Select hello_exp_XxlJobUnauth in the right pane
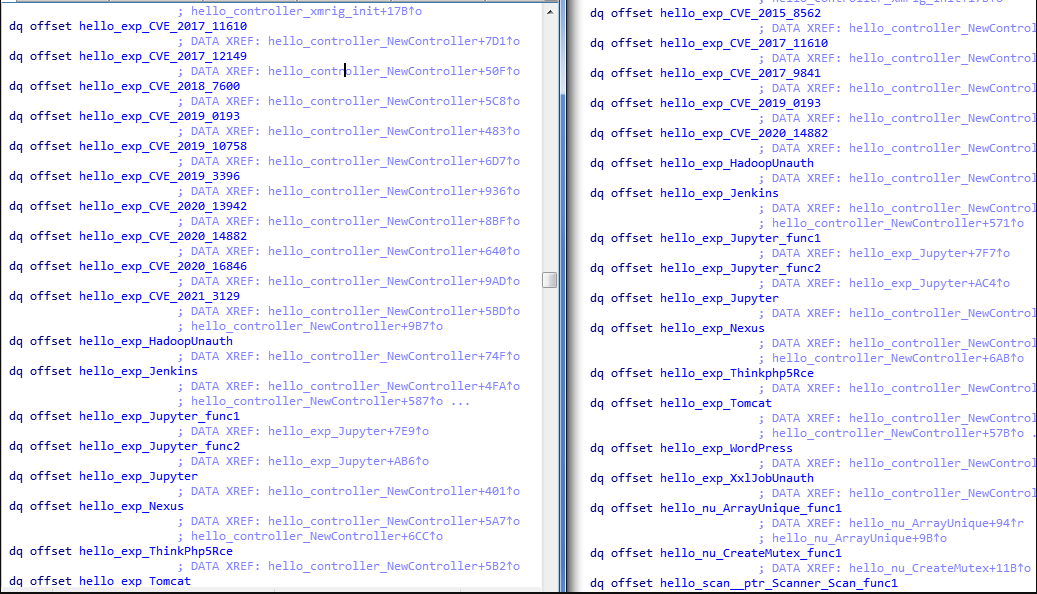The image size is (1037, 594). click(x=737, y=478)
